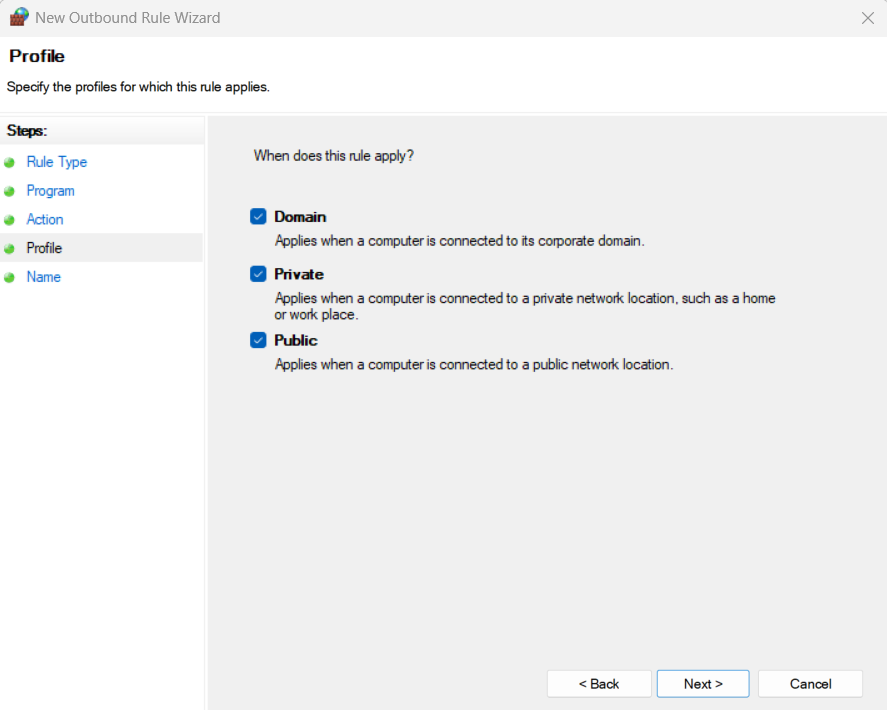The width and height of the screenshot is (887, 710).
Task: Uncheck the Private profile checkbox
Action: tap(258, 274)
